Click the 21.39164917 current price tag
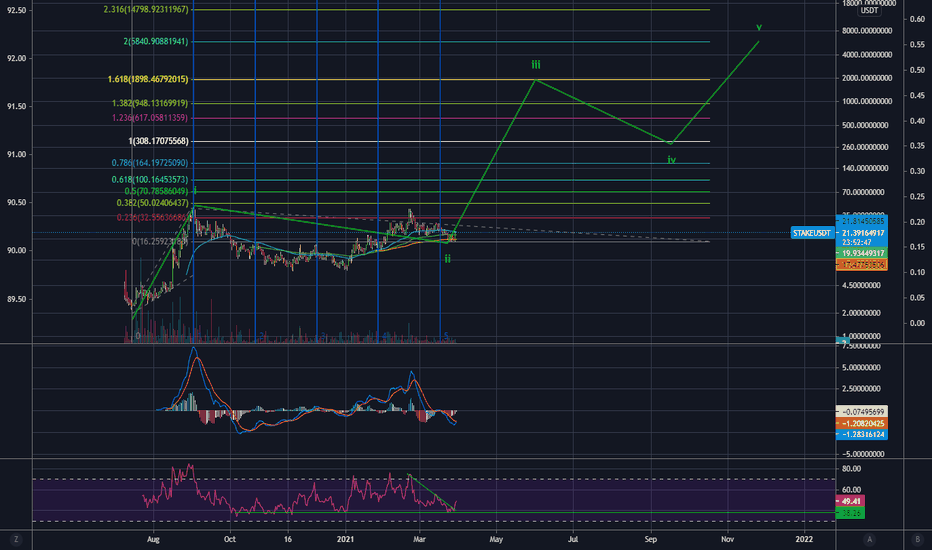Screen dimensions: 932x550 861,233
